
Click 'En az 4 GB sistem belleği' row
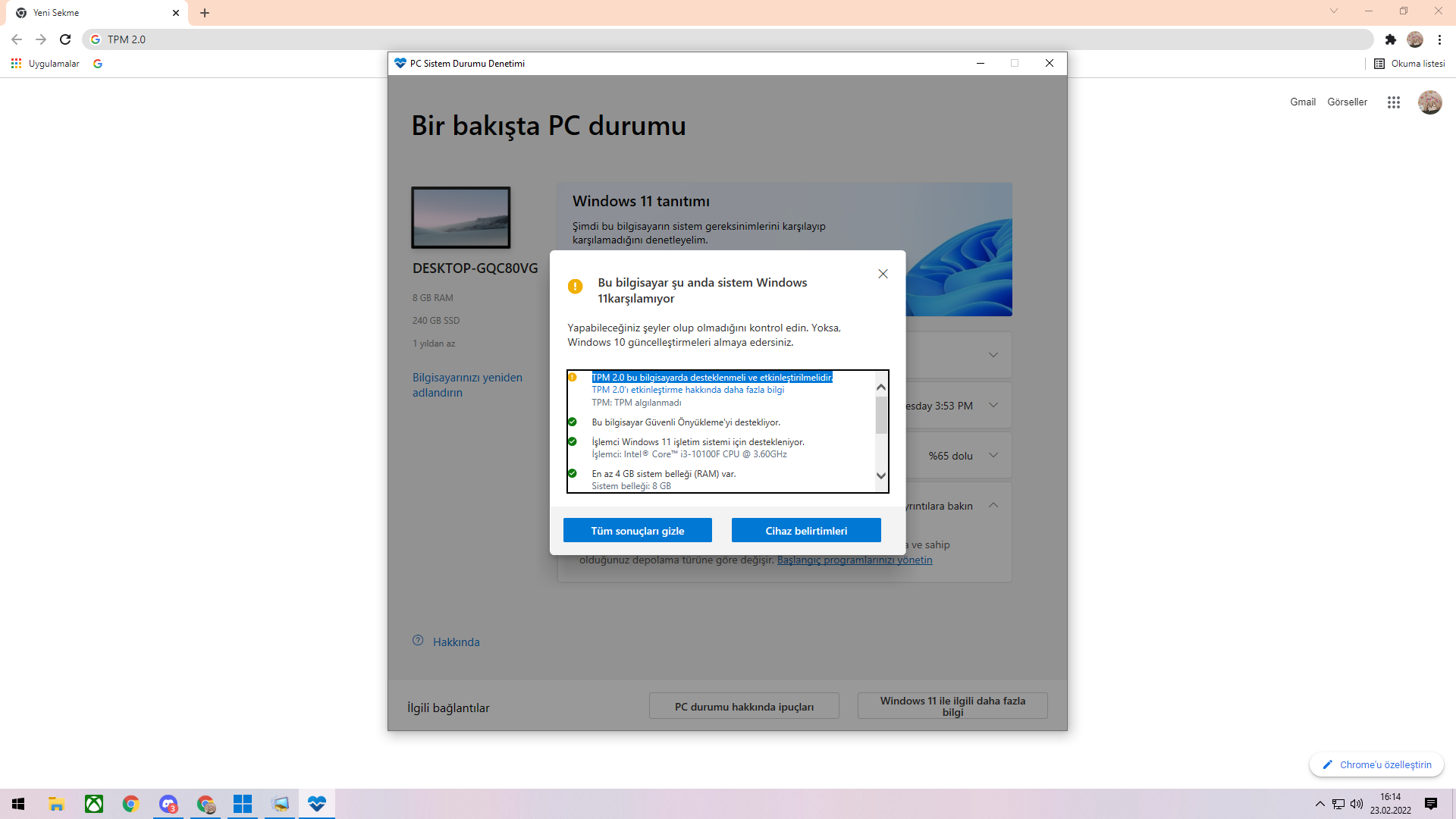click(664, 474)
